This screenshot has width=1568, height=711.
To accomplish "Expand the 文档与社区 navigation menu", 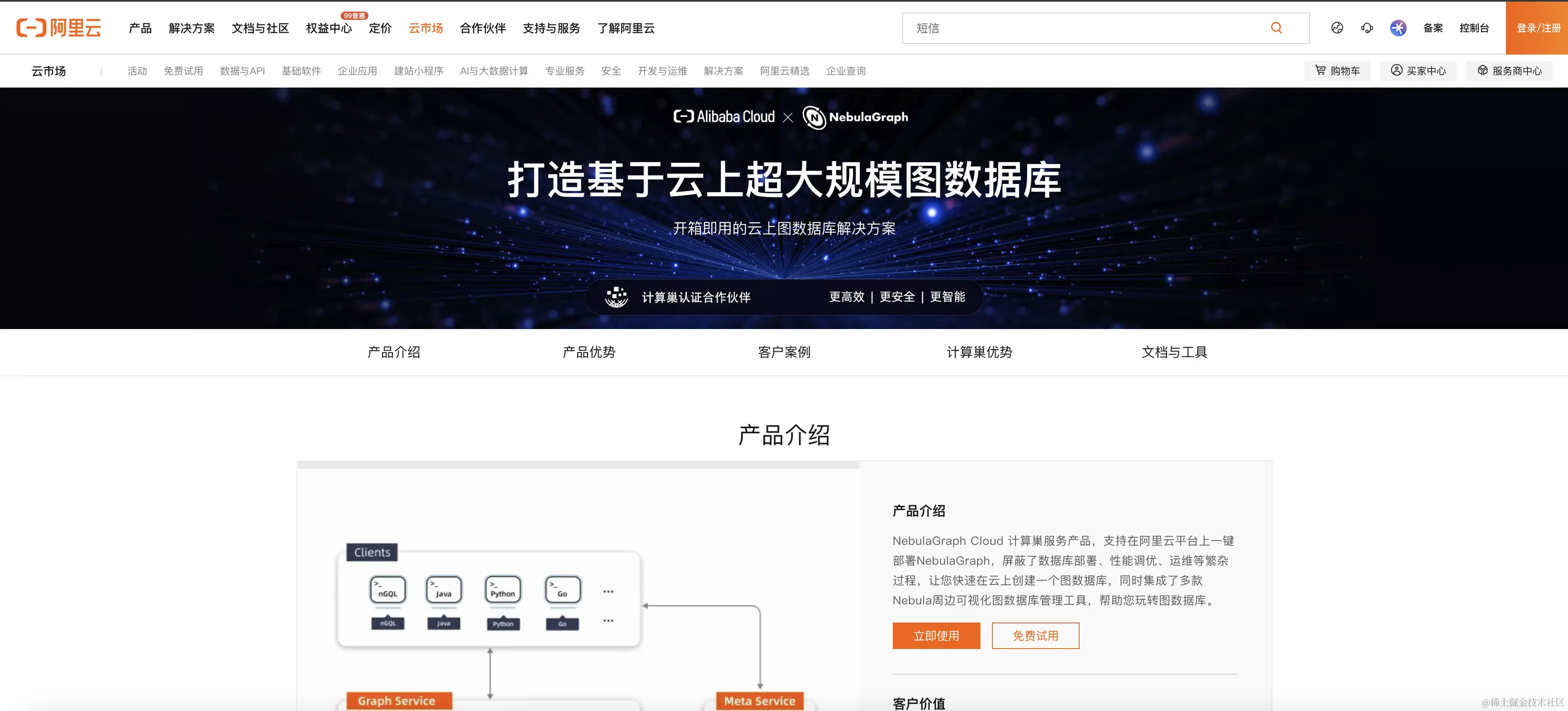I will click(x=260, y=28).
